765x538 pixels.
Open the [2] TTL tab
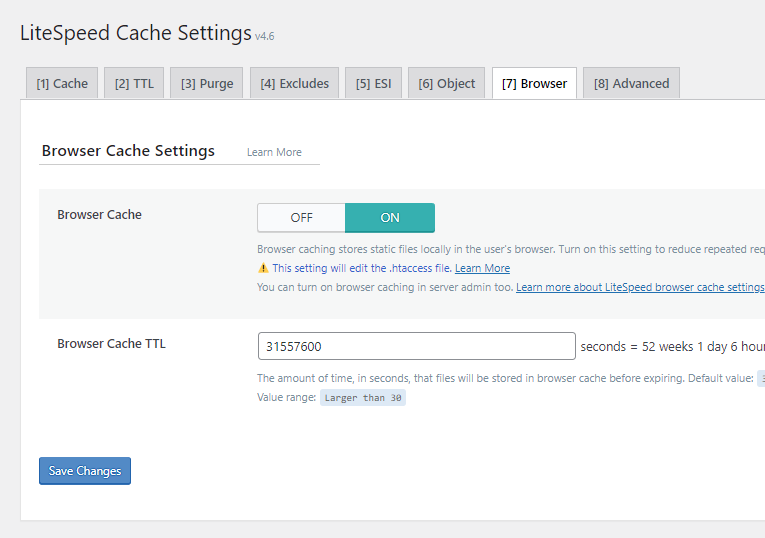click(x=134, y=83)
